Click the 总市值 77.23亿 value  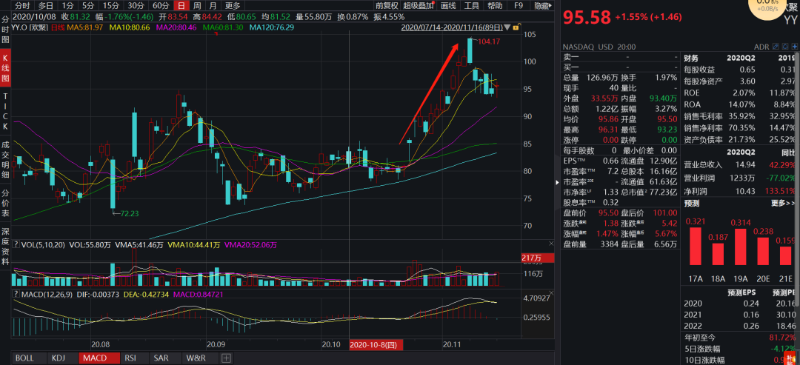pyautogui.click(x=664, y=192)
